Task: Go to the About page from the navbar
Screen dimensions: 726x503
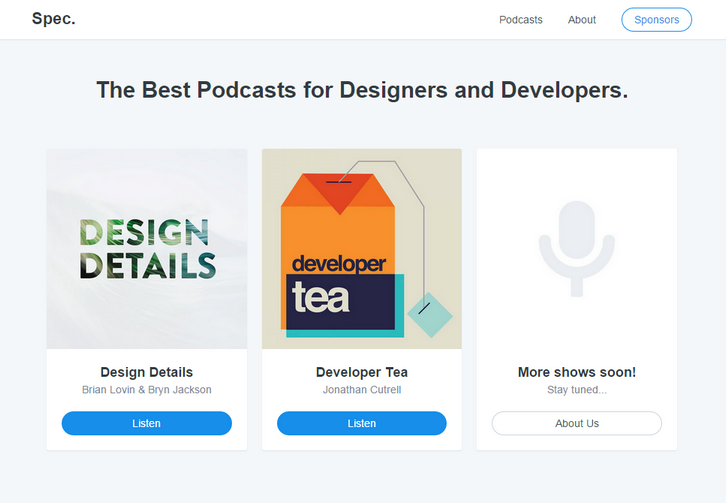Action: (x=581, y=20)
